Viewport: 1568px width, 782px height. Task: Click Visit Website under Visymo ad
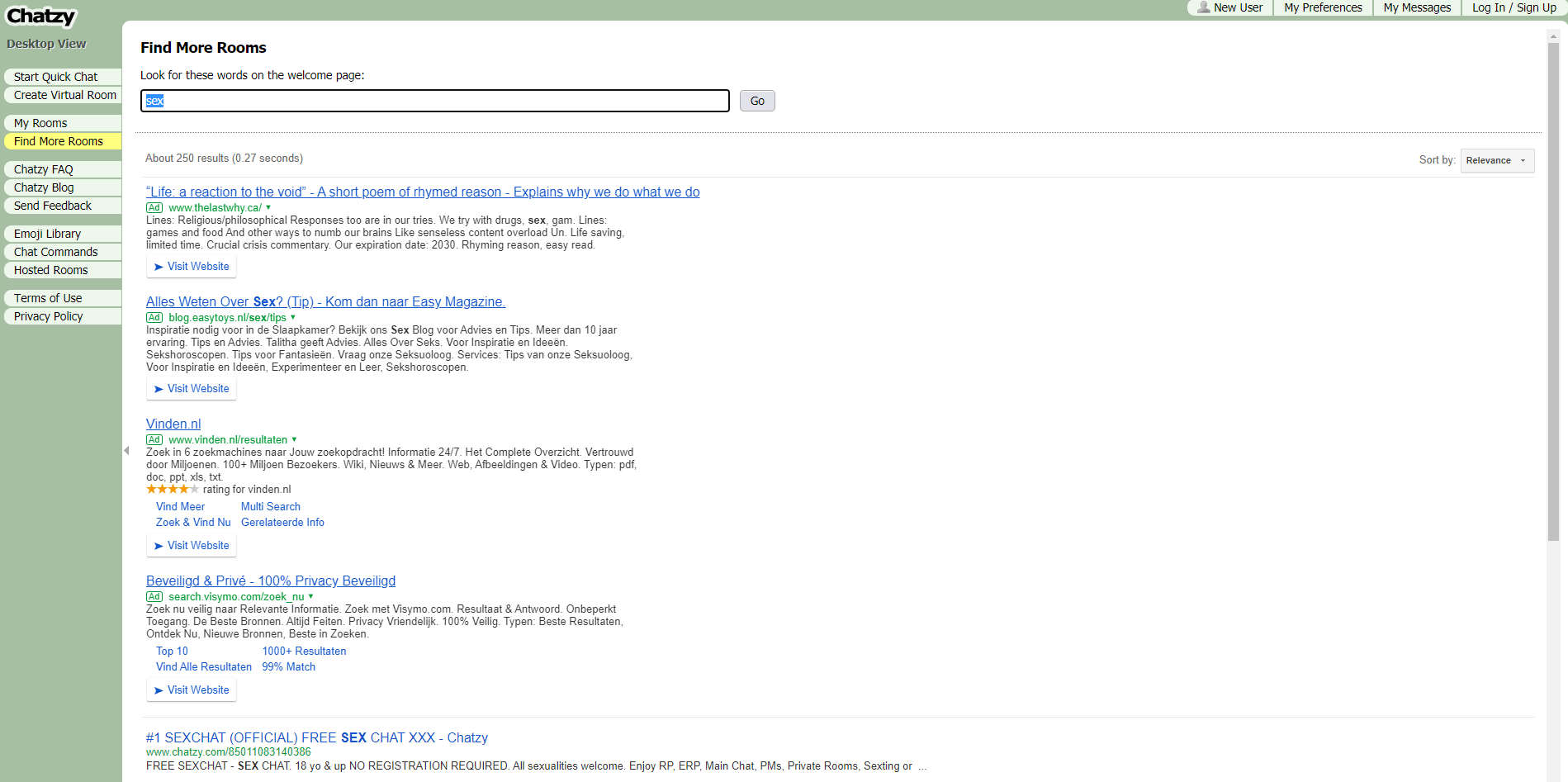point(192,690)
